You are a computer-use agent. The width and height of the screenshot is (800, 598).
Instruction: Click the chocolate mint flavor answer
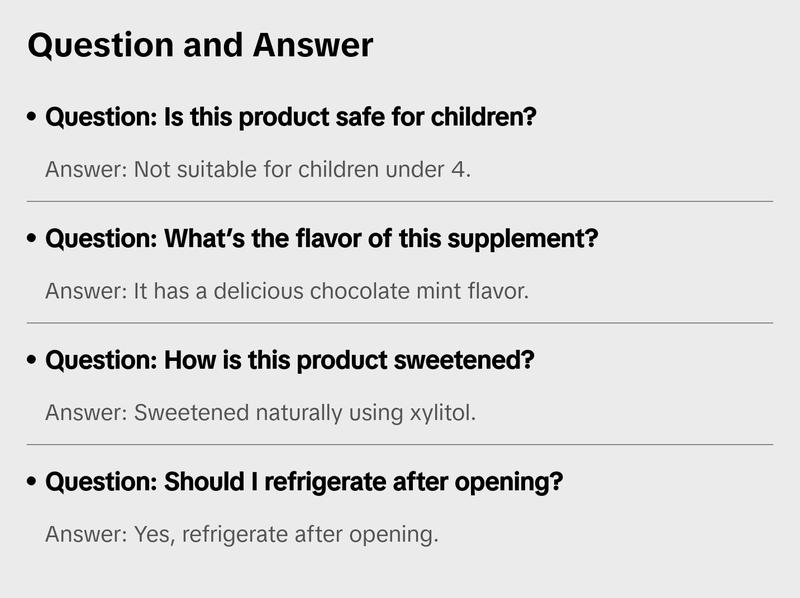tap(286, 291)
